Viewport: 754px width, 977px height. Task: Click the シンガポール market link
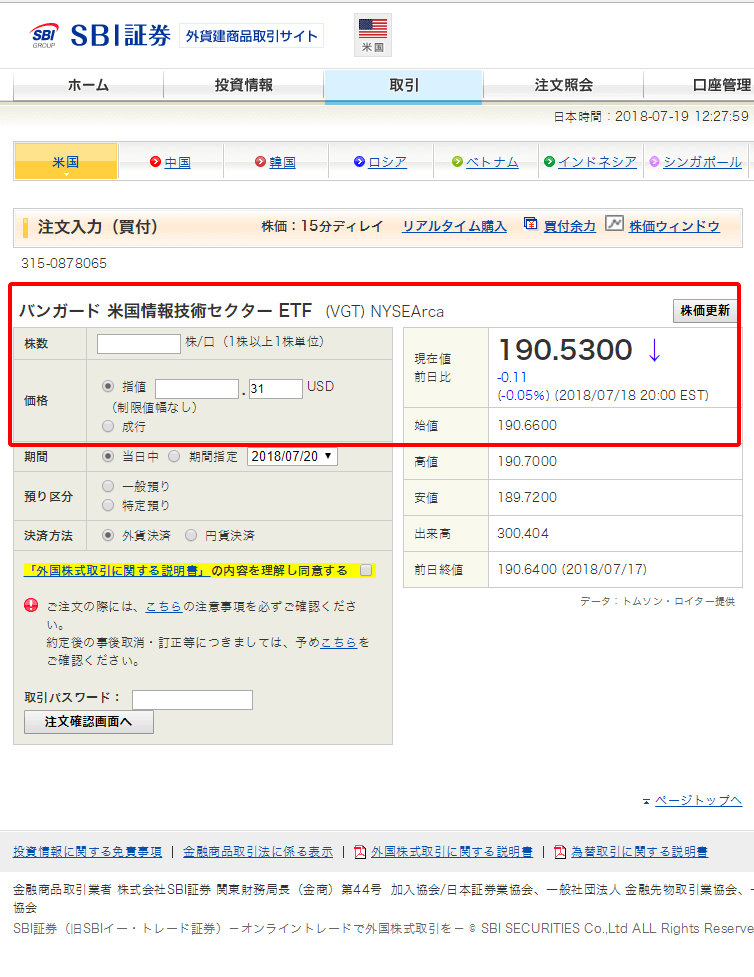(x=702, y=163)
